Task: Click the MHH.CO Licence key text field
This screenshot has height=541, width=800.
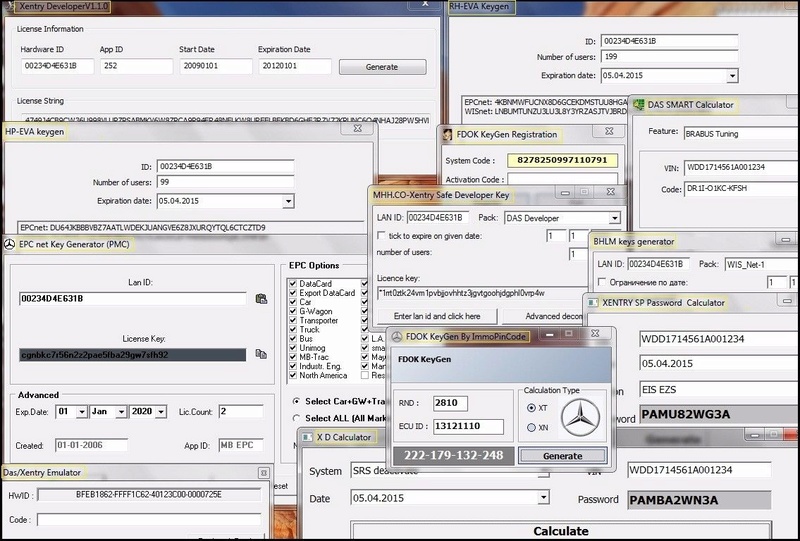Action: tap(482, 293)
